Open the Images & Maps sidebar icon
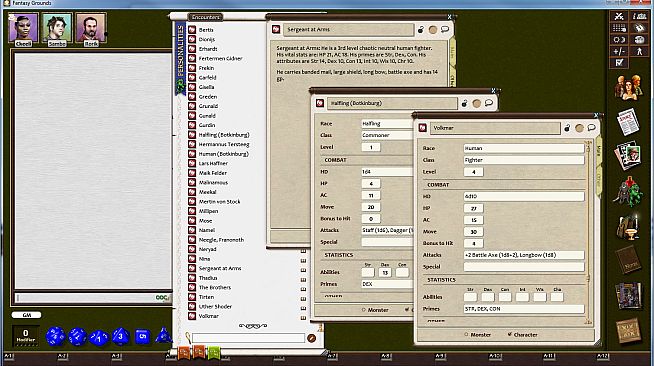The height and width of the screenshot is (366, 654). pyautogui.click(x=628, y=156)
